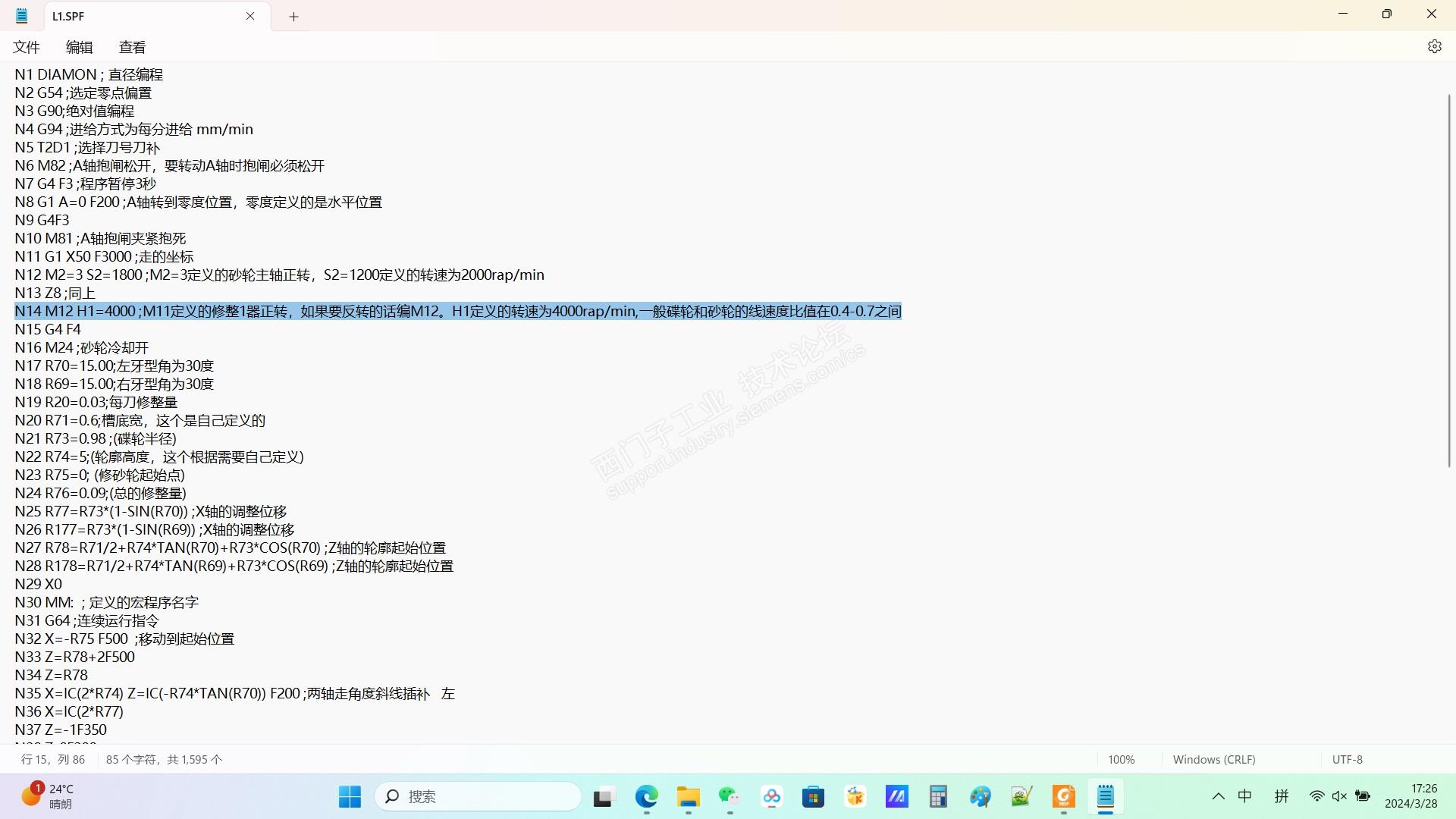Click the UTF-8 encoding indicator
This screenshot has width=1456, height=819.
tap(1347, 759)
